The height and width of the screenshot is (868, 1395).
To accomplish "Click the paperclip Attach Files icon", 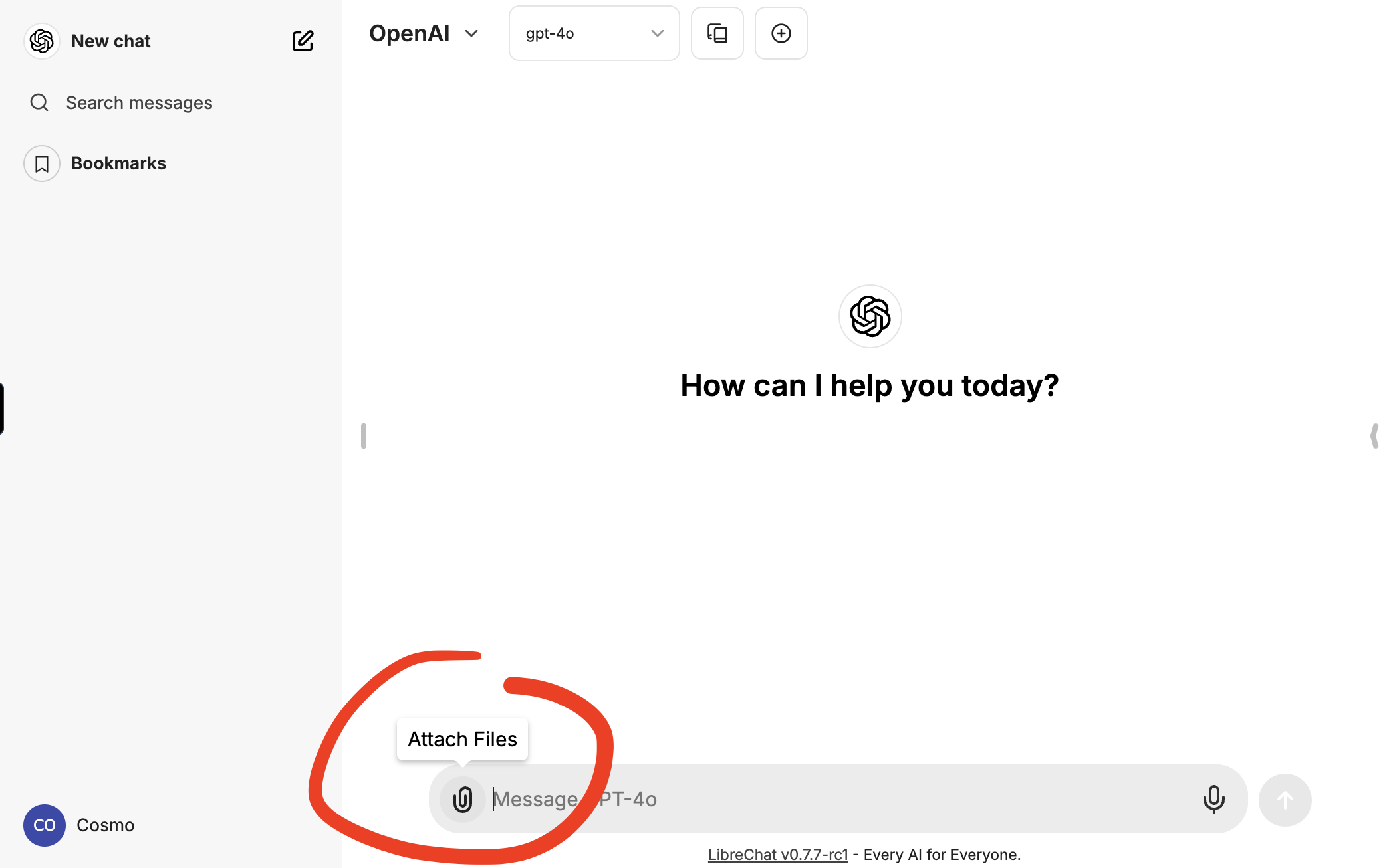I will pos(463,799).
